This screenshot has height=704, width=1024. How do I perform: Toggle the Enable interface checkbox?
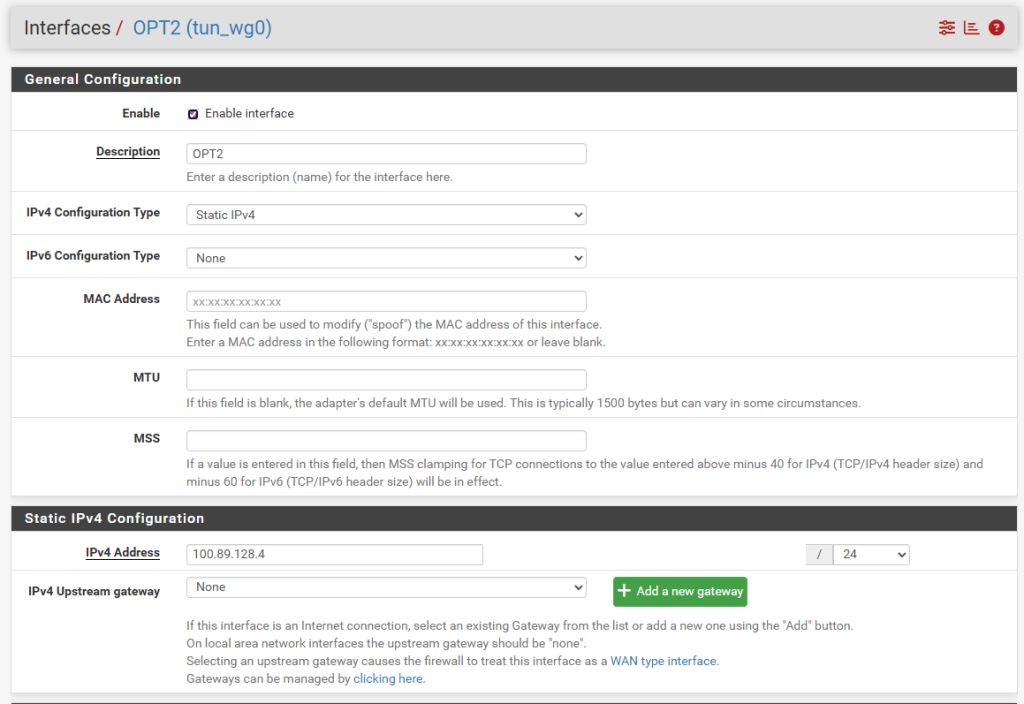193,114
